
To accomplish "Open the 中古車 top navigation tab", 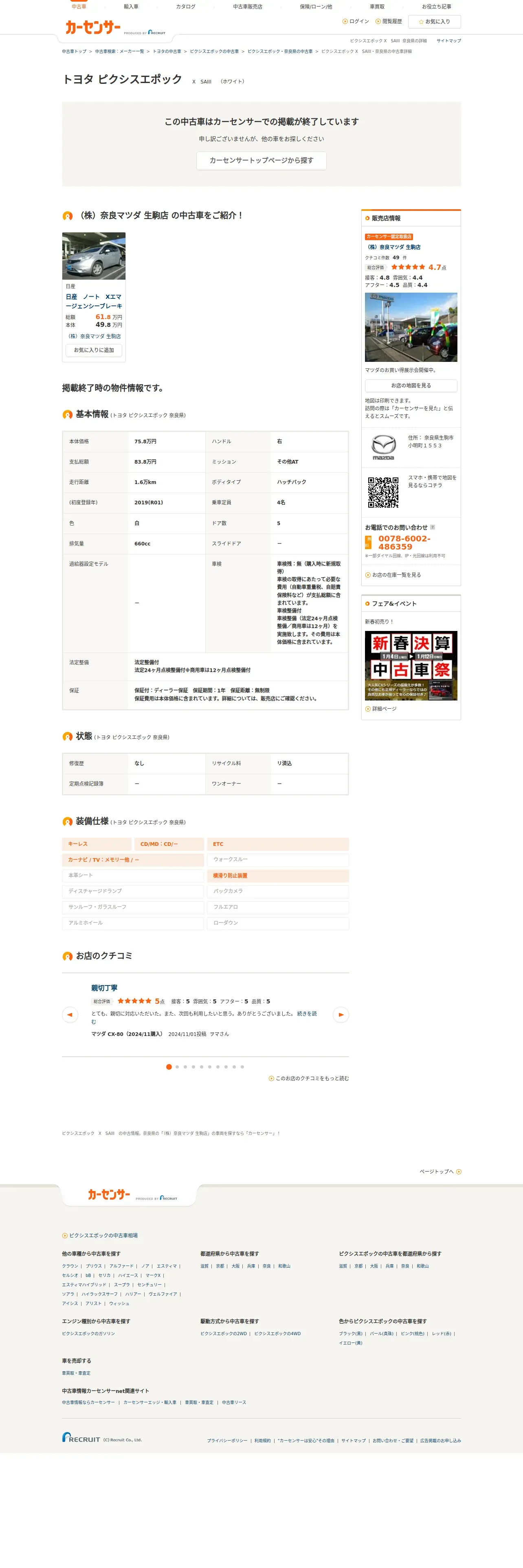I will tap(79, 7).
